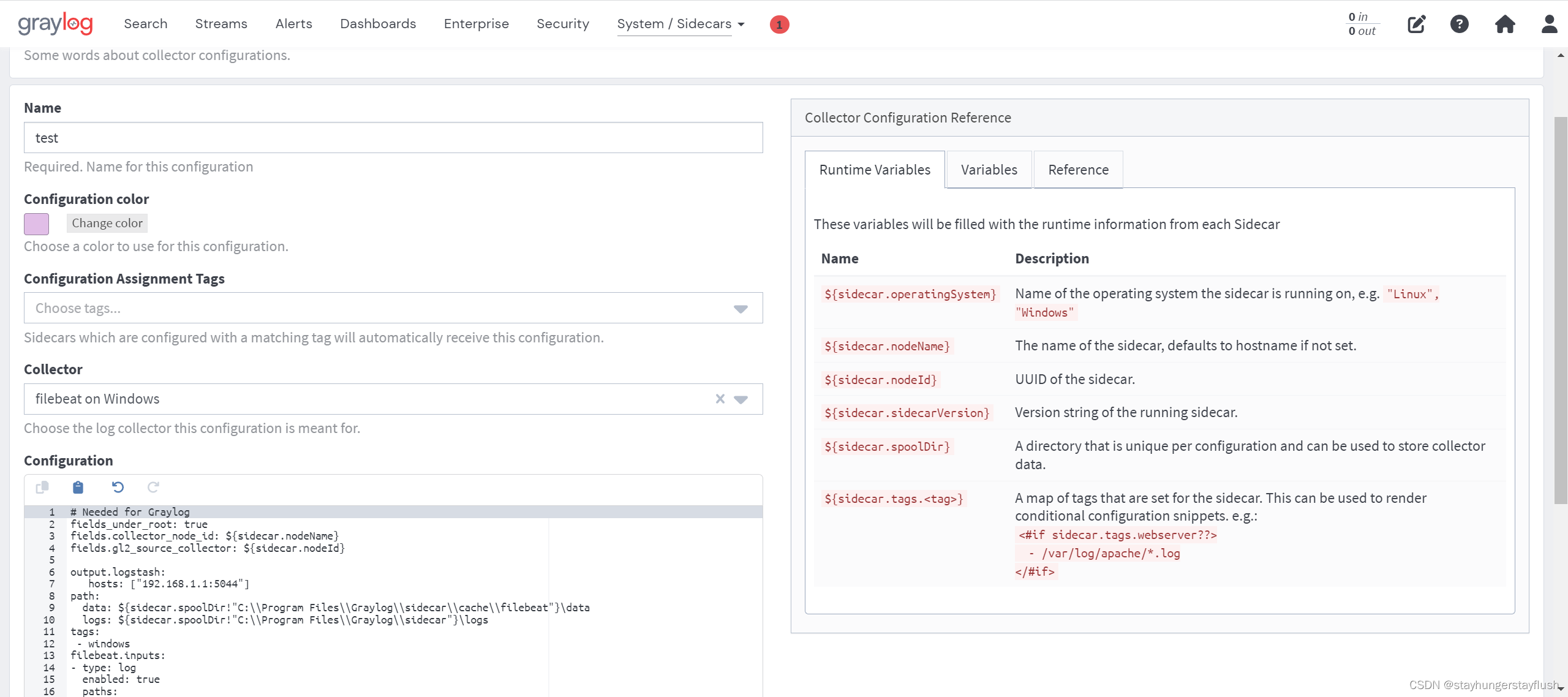Click the copy icon in the editor toolbar
Image resolution: width=1568 pixels, height=697 pixels.
point(42,488)
